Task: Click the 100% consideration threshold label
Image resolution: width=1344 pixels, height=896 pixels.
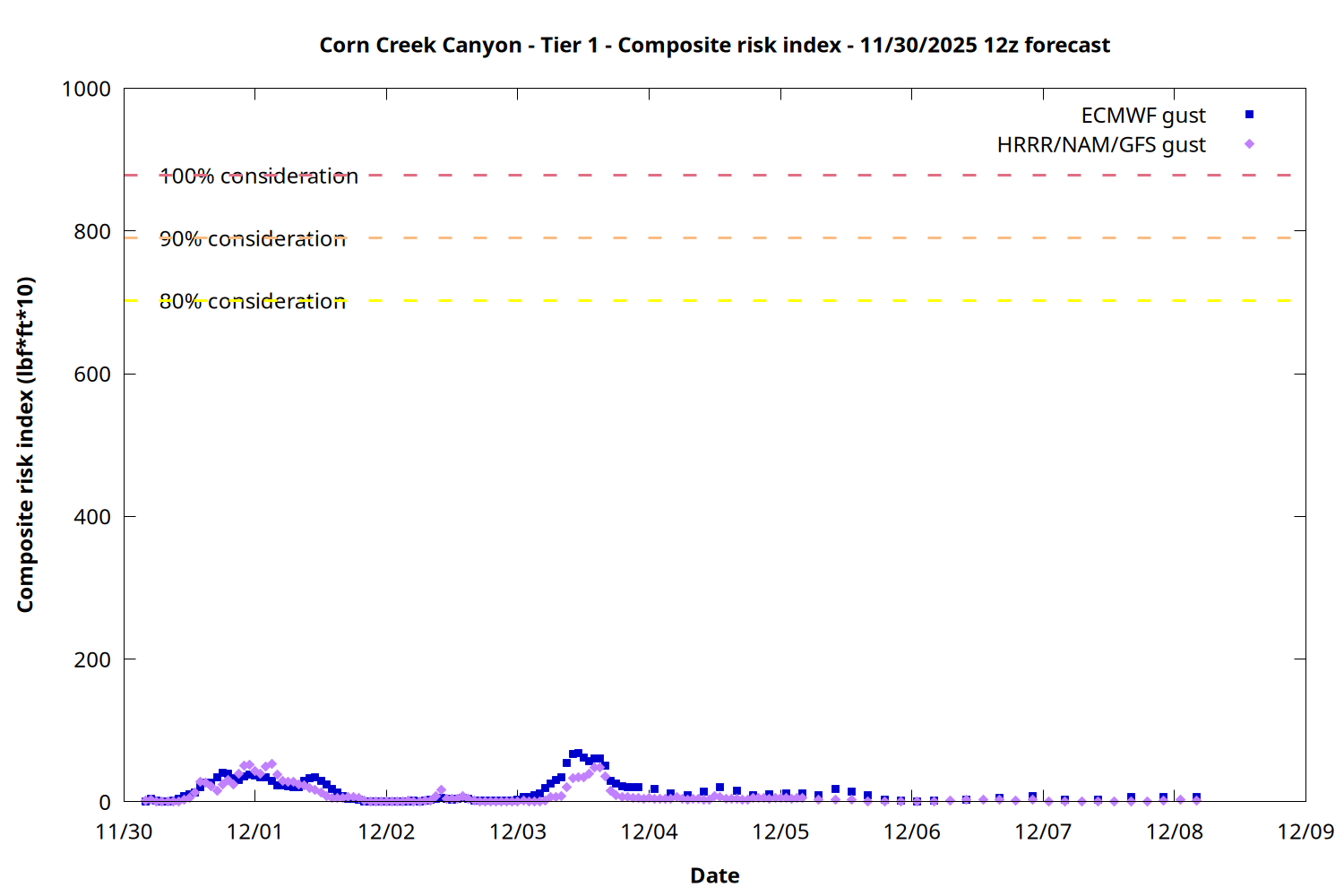Action: [258, 177]
